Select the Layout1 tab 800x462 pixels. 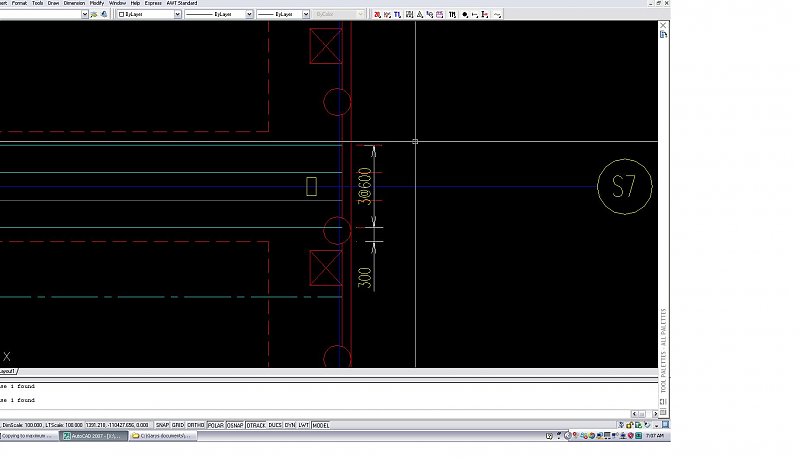8,371
